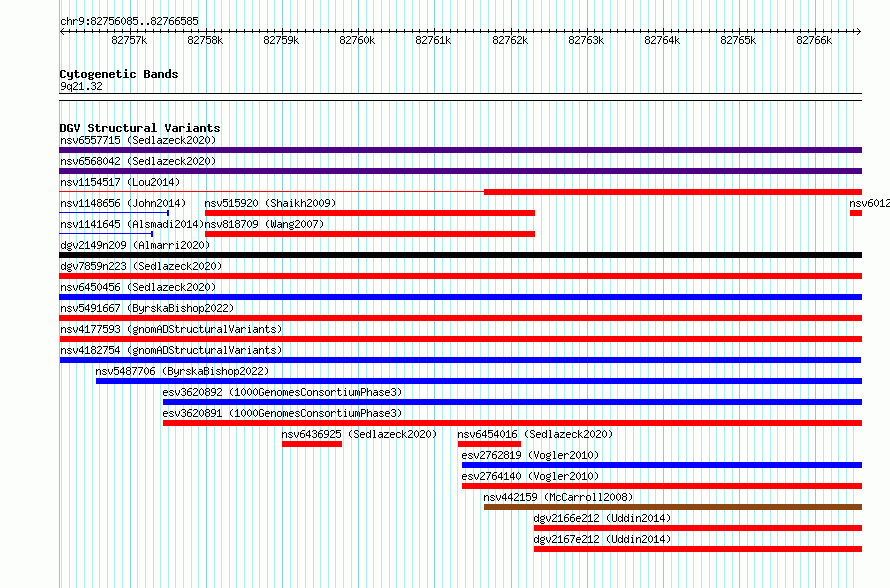890x588 pixels.
Task: Click the purple bar under nsv6557715
Action: tap(460, 150)
